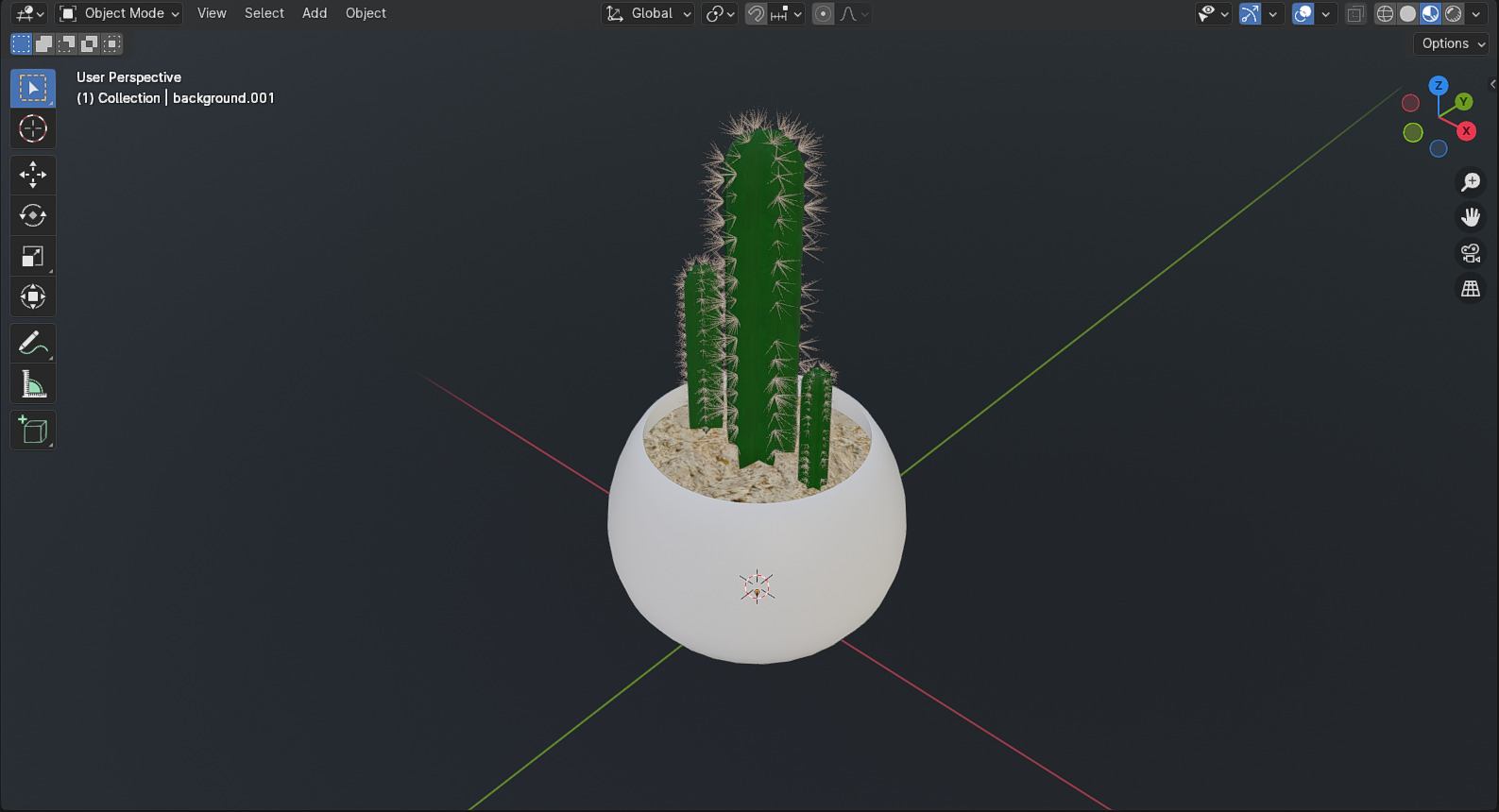Click the X axis gizmo handle

pyautogui.click(x=1466, y=131)
